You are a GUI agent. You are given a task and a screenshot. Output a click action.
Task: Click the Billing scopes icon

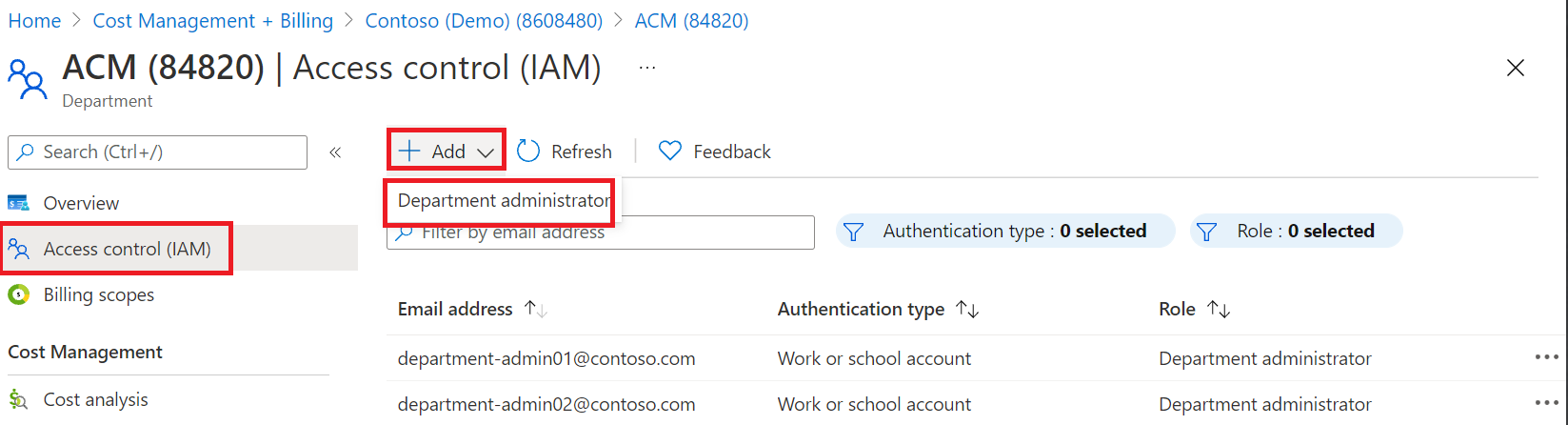click(x=18, y=294)
